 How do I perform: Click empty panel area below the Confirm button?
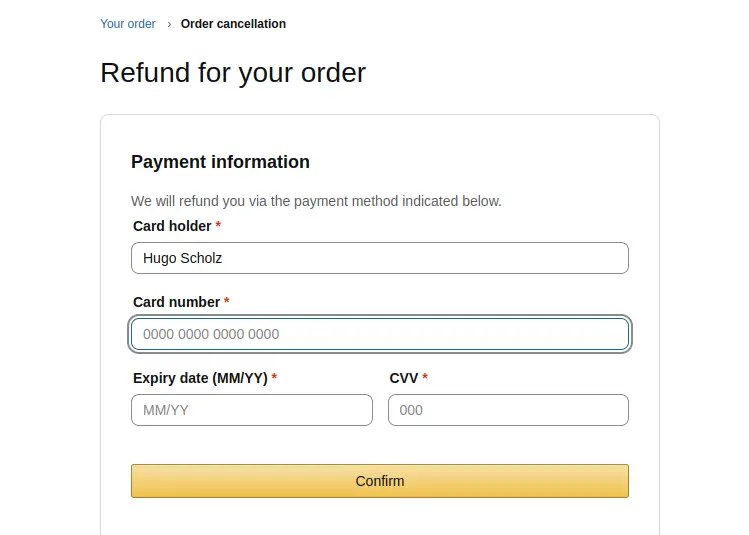pyautogui.click(x=380, y=518)
